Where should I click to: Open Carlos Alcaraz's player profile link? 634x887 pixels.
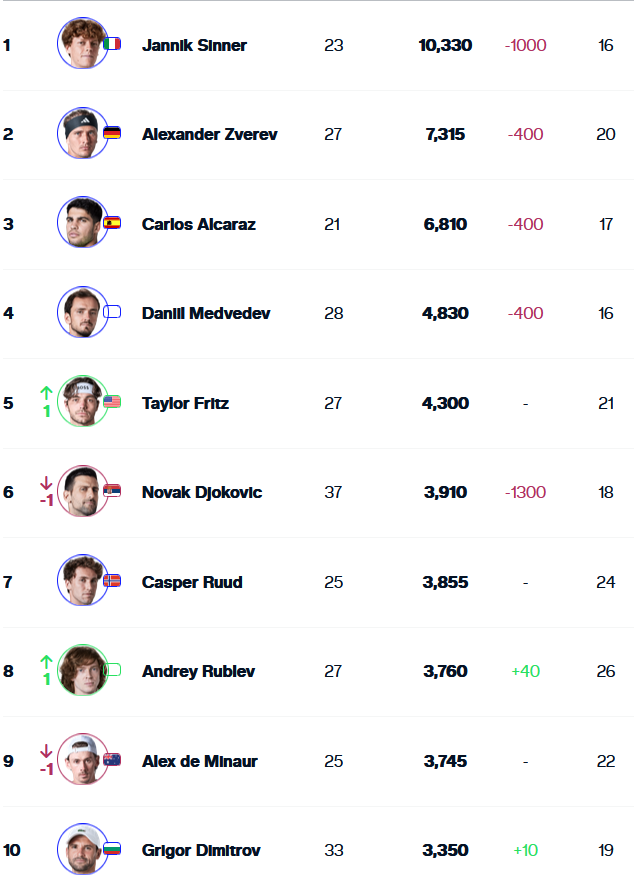coord(199,224)
